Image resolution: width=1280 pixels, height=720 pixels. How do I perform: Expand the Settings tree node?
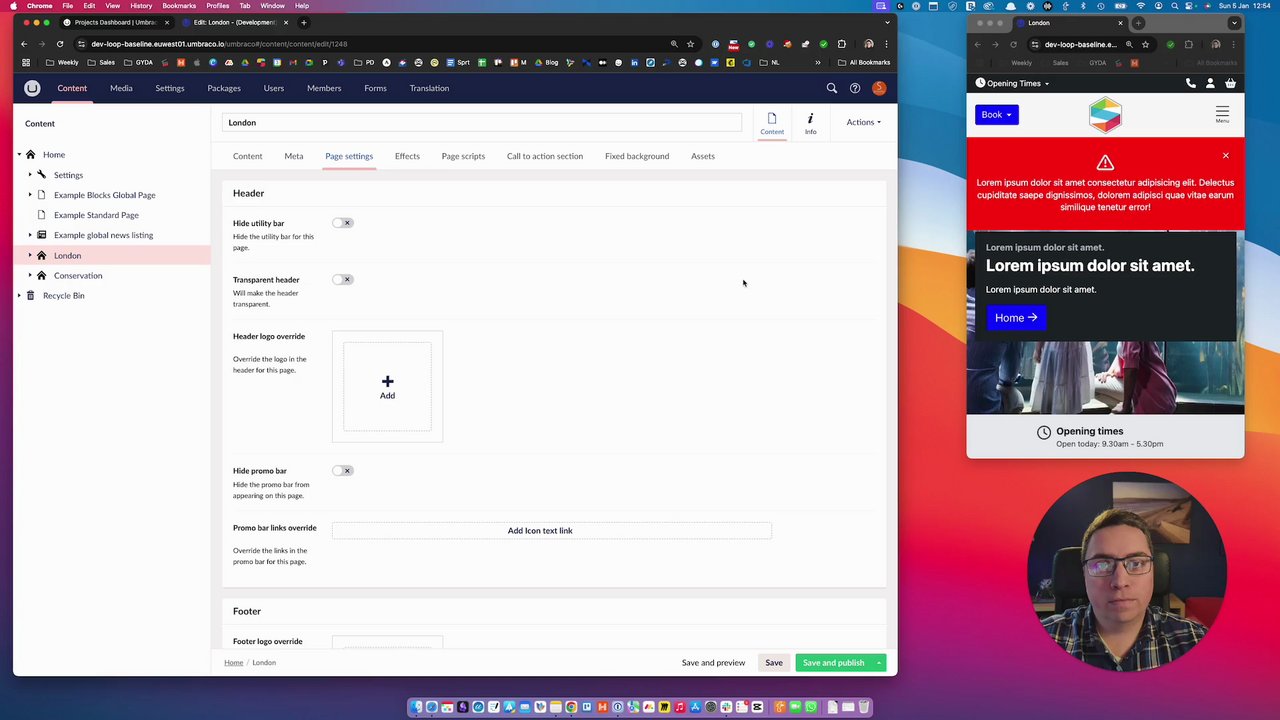[30, 175]
